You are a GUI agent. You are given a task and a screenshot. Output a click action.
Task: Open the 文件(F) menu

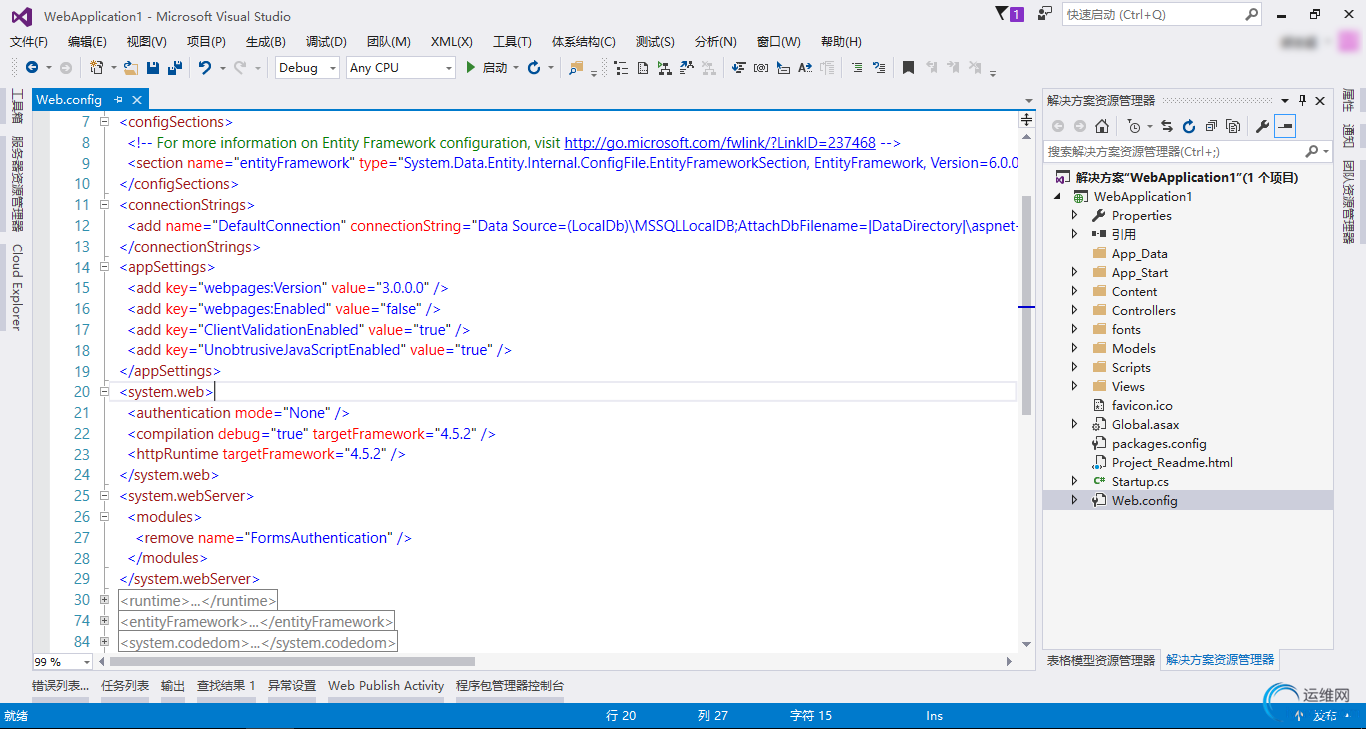coord(29,42)
